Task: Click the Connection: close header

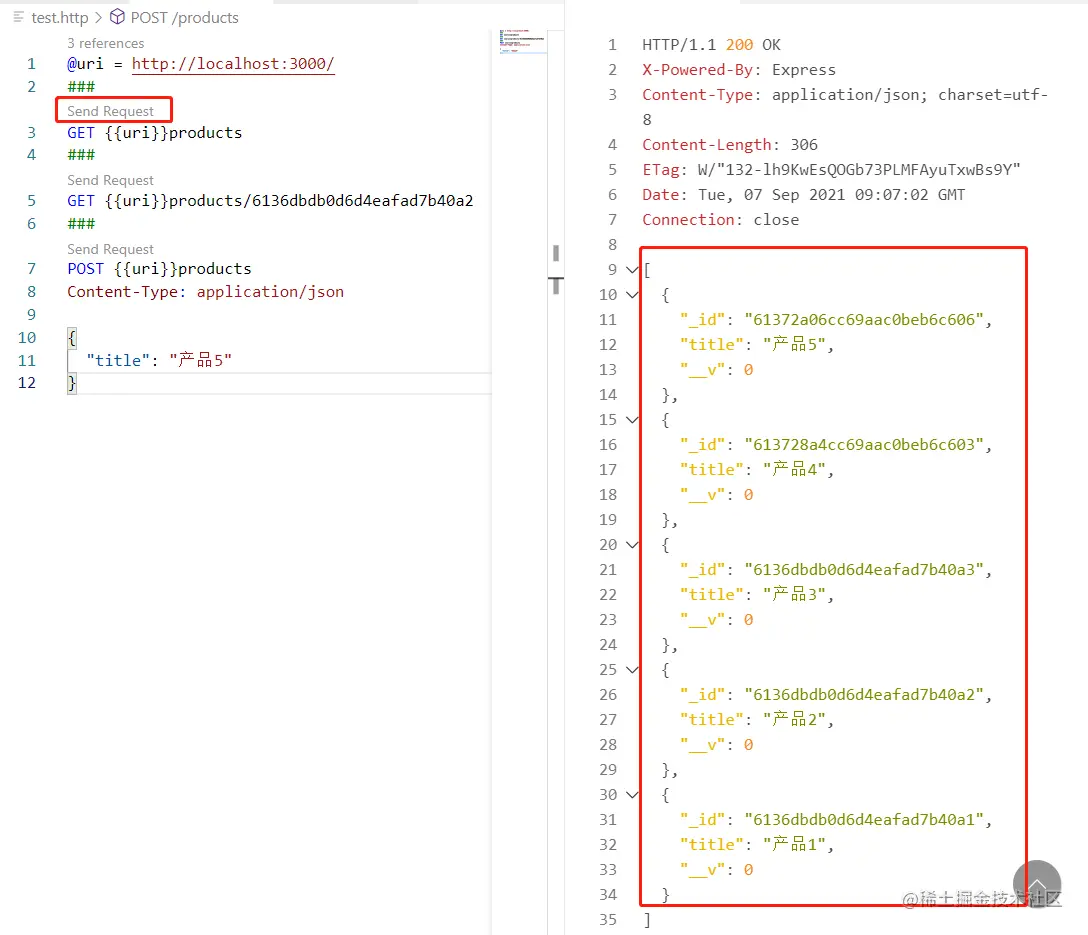Action: tap(720, 220)
